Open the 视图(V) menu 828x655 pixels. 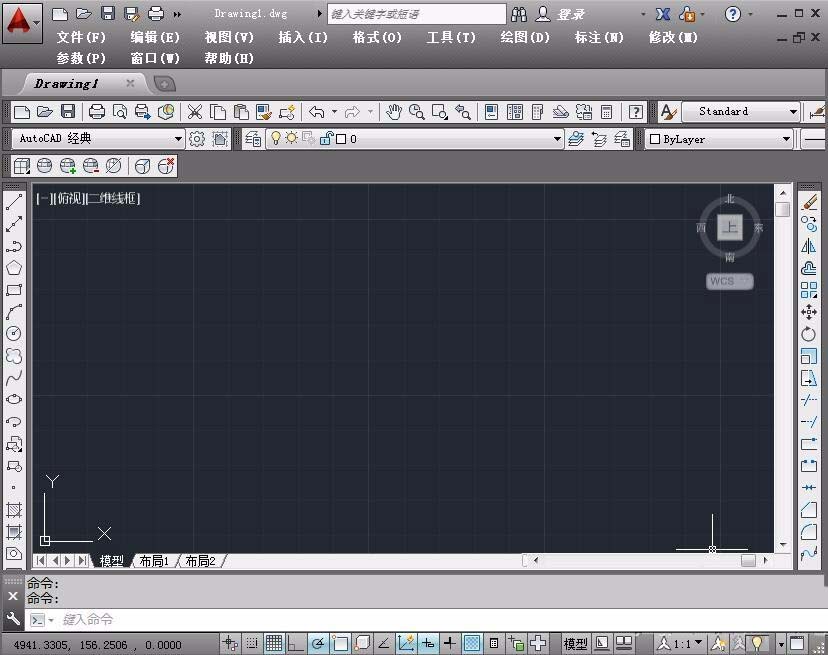(x=229, y=37)
